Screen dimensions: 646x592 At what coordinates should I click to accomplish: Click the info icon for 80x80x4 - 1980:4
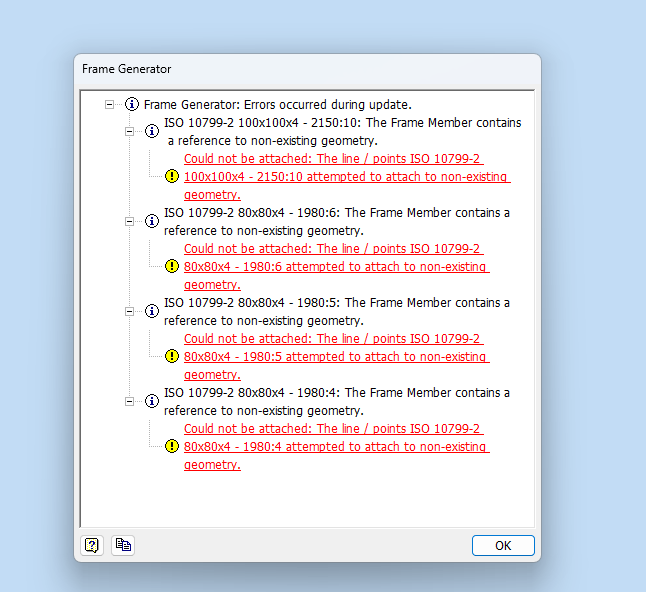pyautogui.click(x=152, y=401)
